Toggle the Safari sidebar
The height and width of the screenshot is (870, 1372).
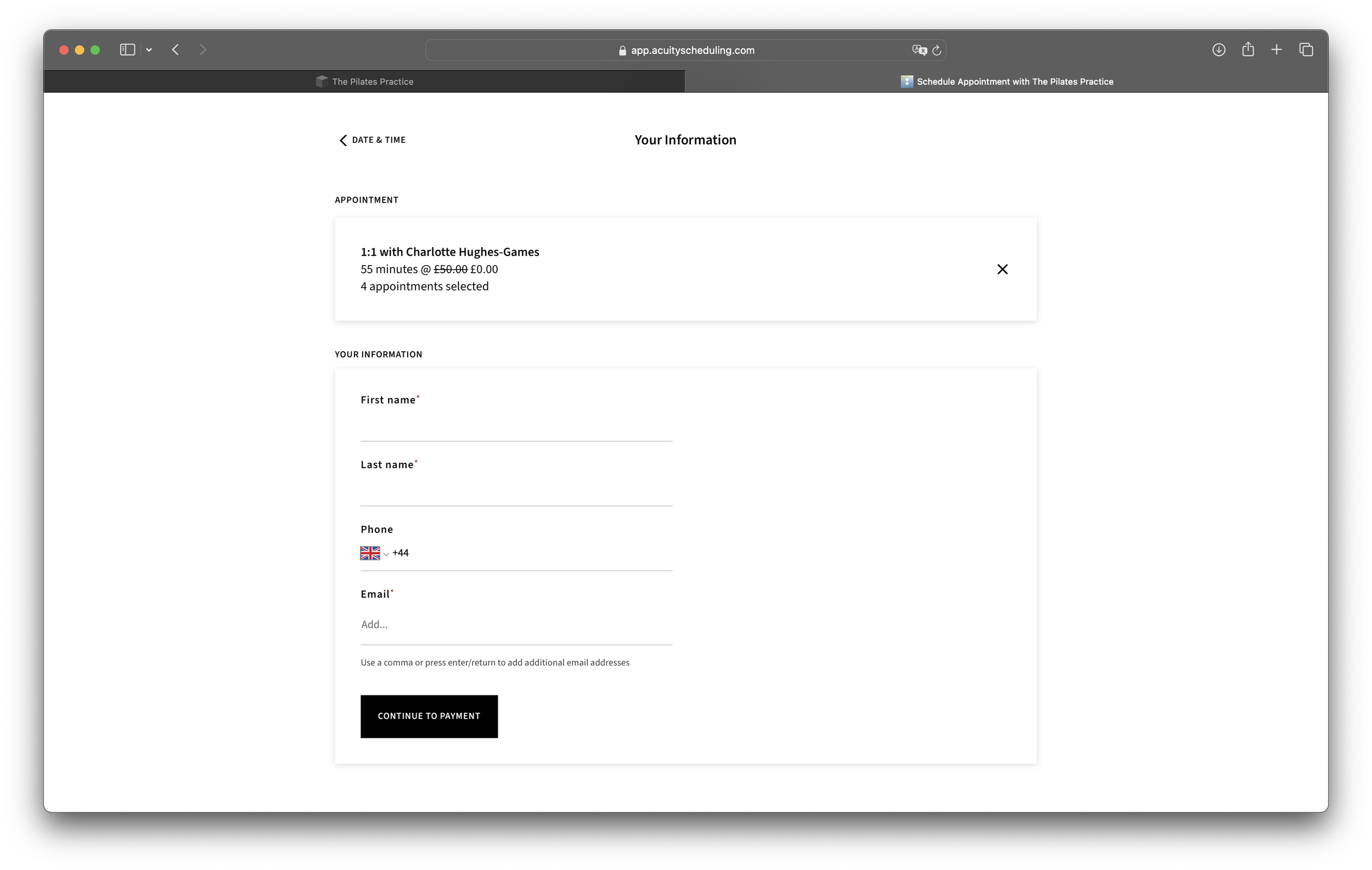point(126,49)
